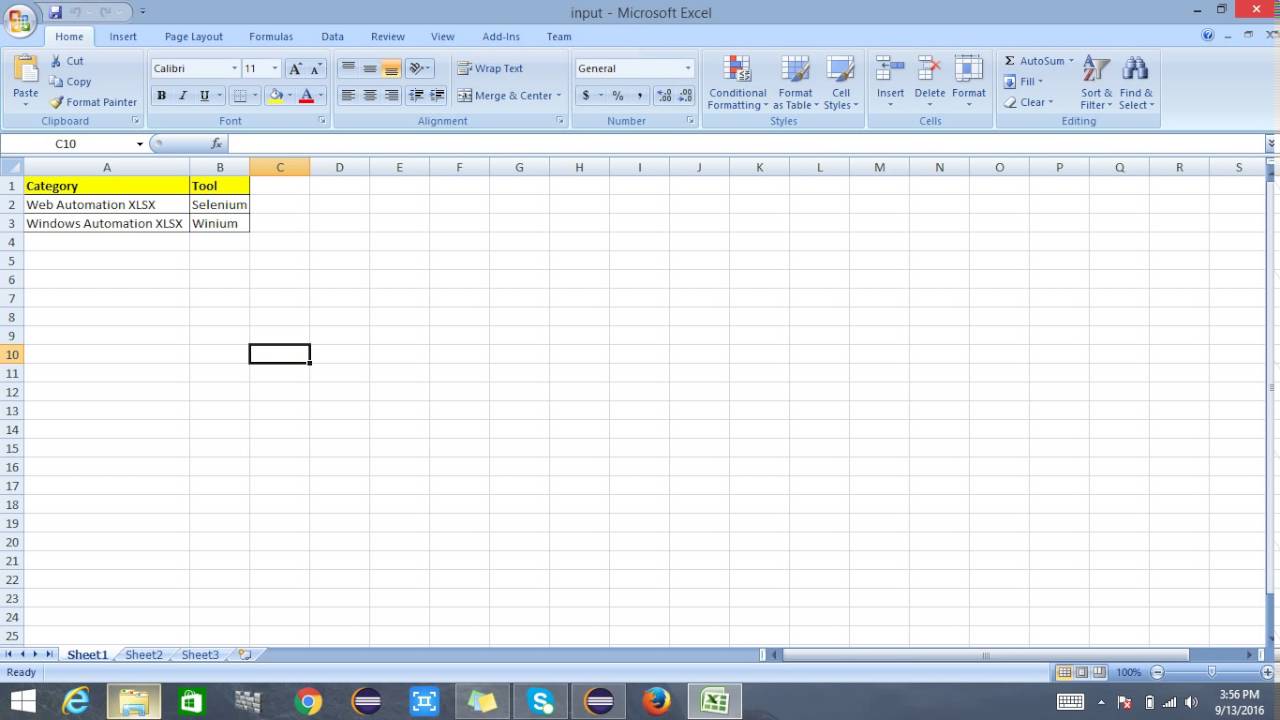Click the Delete cells icon

pos(929,69)
